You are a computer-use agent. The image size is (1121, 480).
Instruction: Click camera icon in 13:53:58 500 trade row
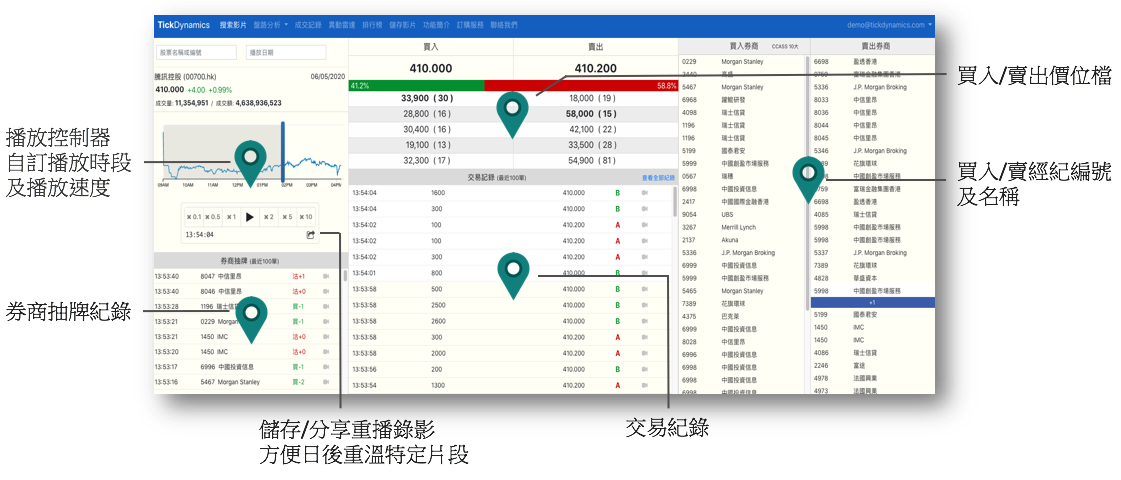pyautogui.click(x=646, y=289)
